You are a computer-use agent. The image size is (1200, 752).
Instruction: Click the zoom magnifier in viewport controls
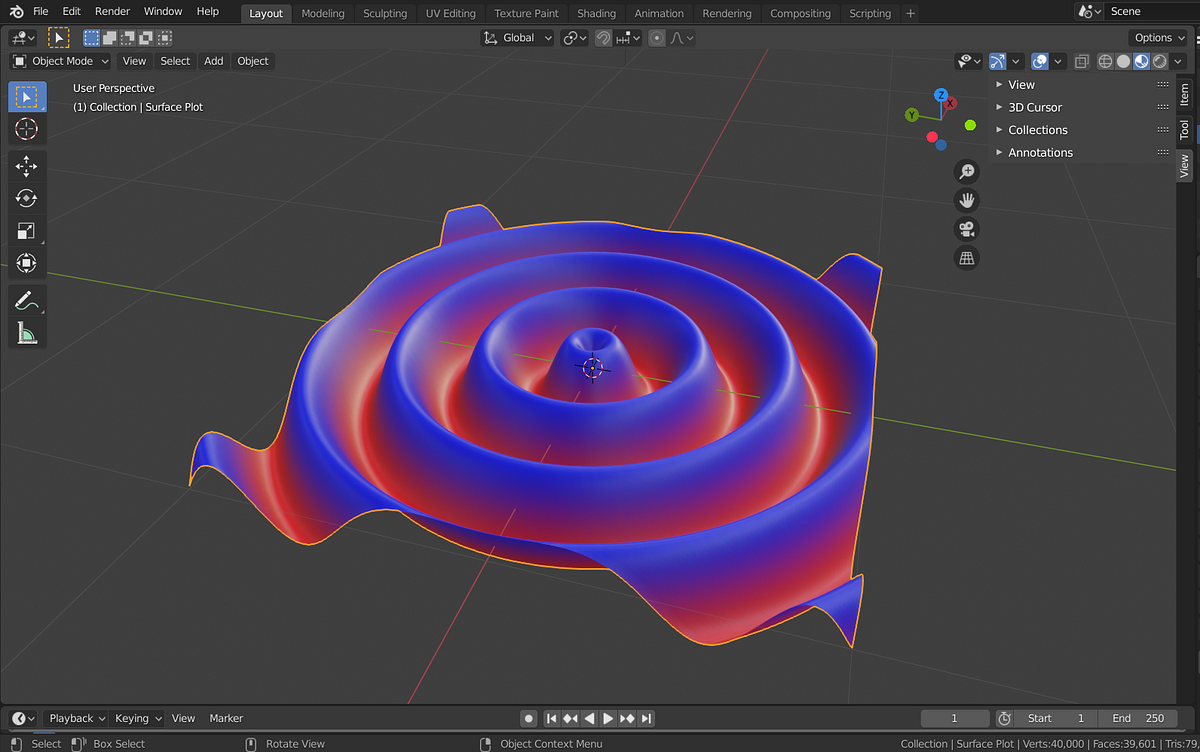966,171
